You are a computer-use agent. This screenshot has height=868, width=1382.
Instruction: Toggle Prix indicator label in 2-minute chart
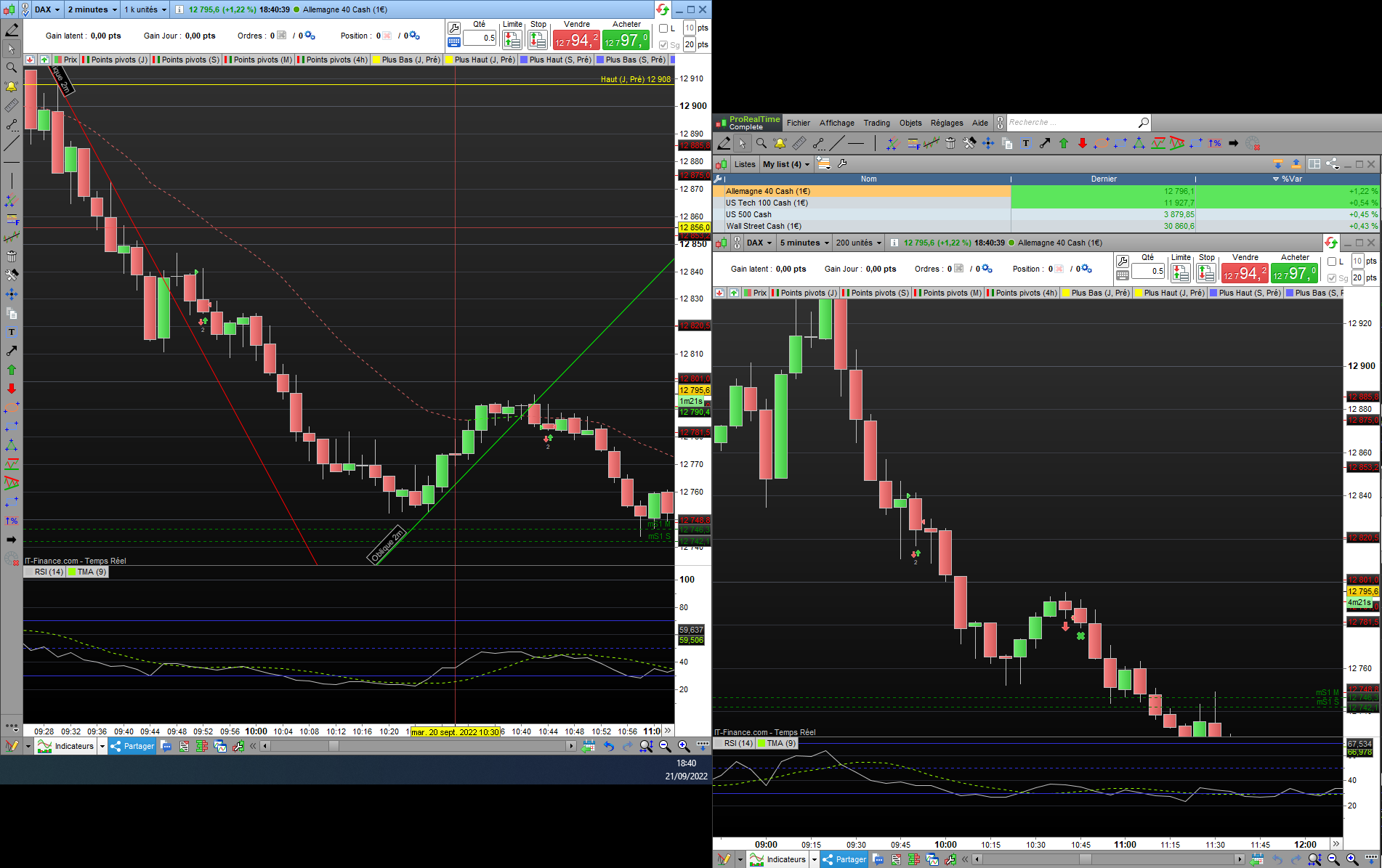coord(66,60)
